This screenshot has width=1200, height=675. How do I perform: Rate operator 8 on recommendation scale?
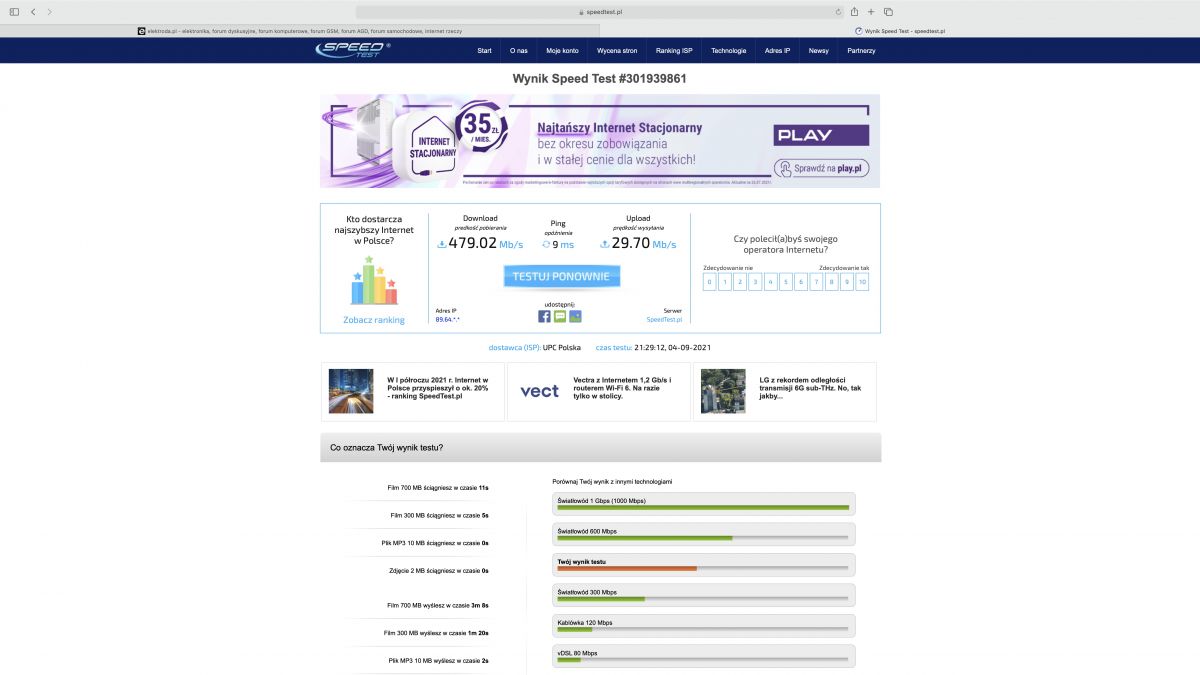pyautogui.click(x=831, y=283)
